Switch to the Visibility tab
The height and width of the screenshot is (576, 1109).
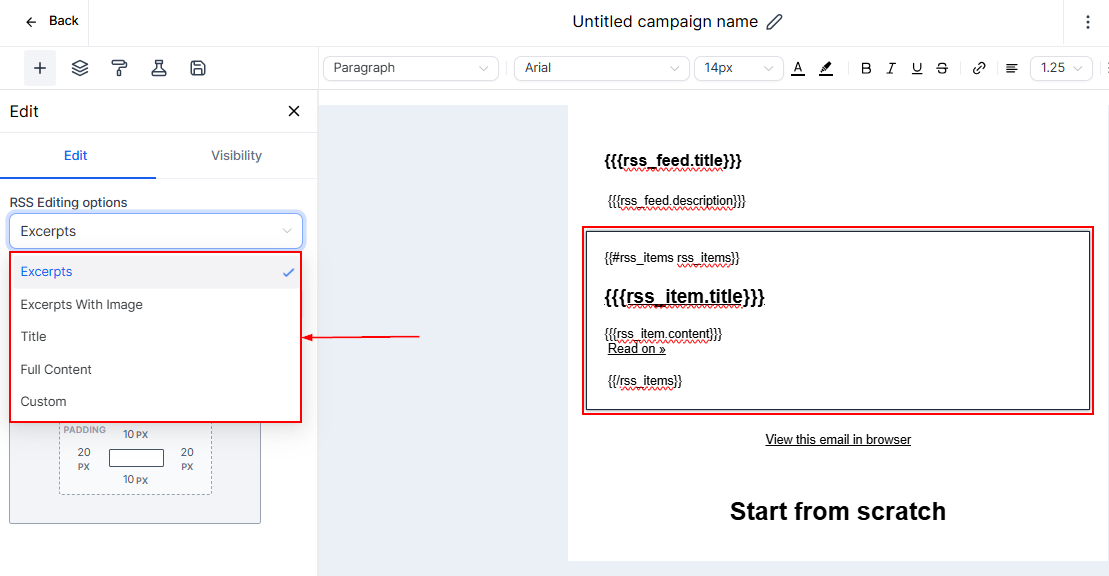tap(236, 156)
